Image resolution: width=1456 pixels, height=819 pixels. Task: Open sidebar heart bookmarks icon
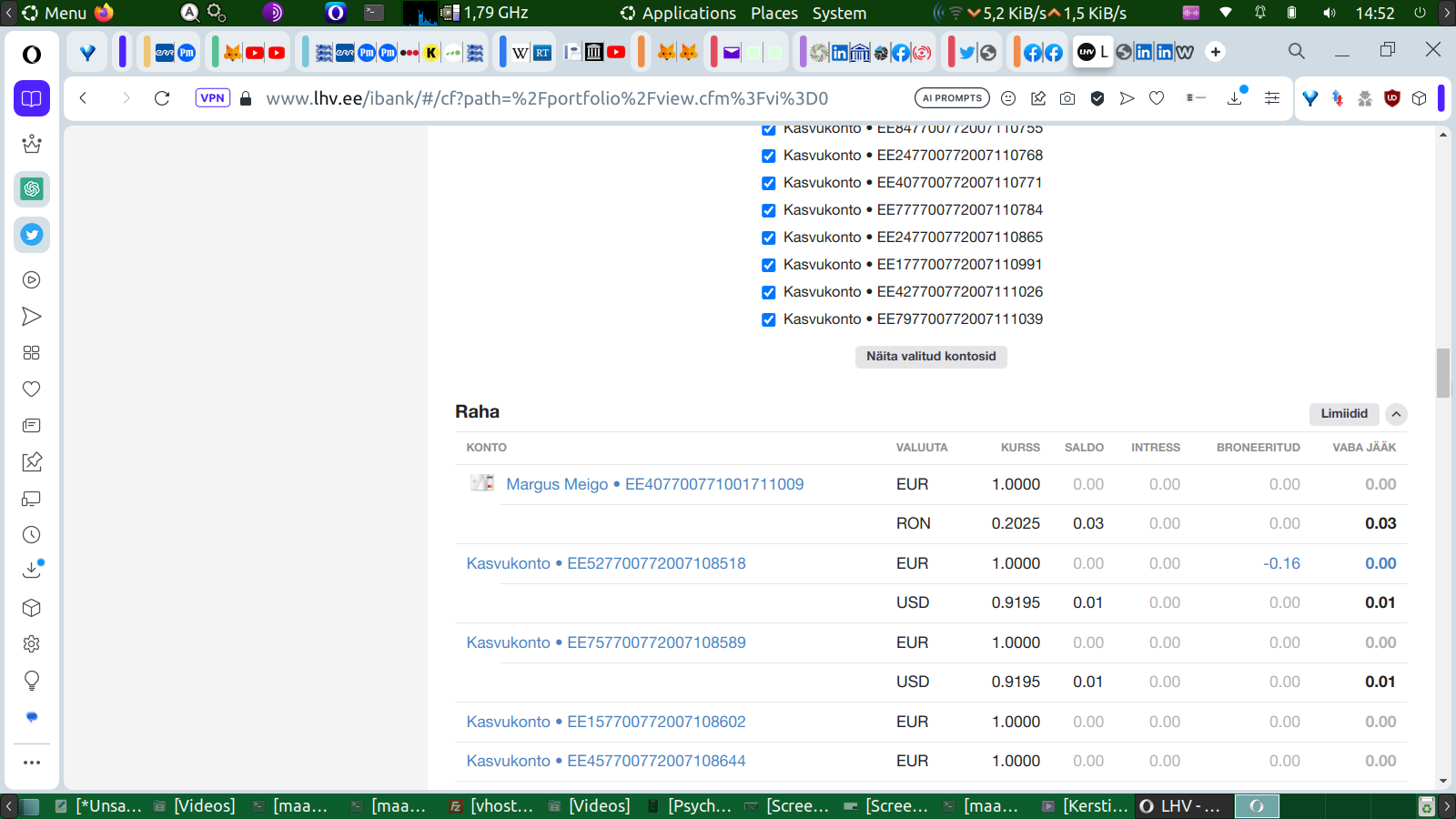click(x=32, y=389)
